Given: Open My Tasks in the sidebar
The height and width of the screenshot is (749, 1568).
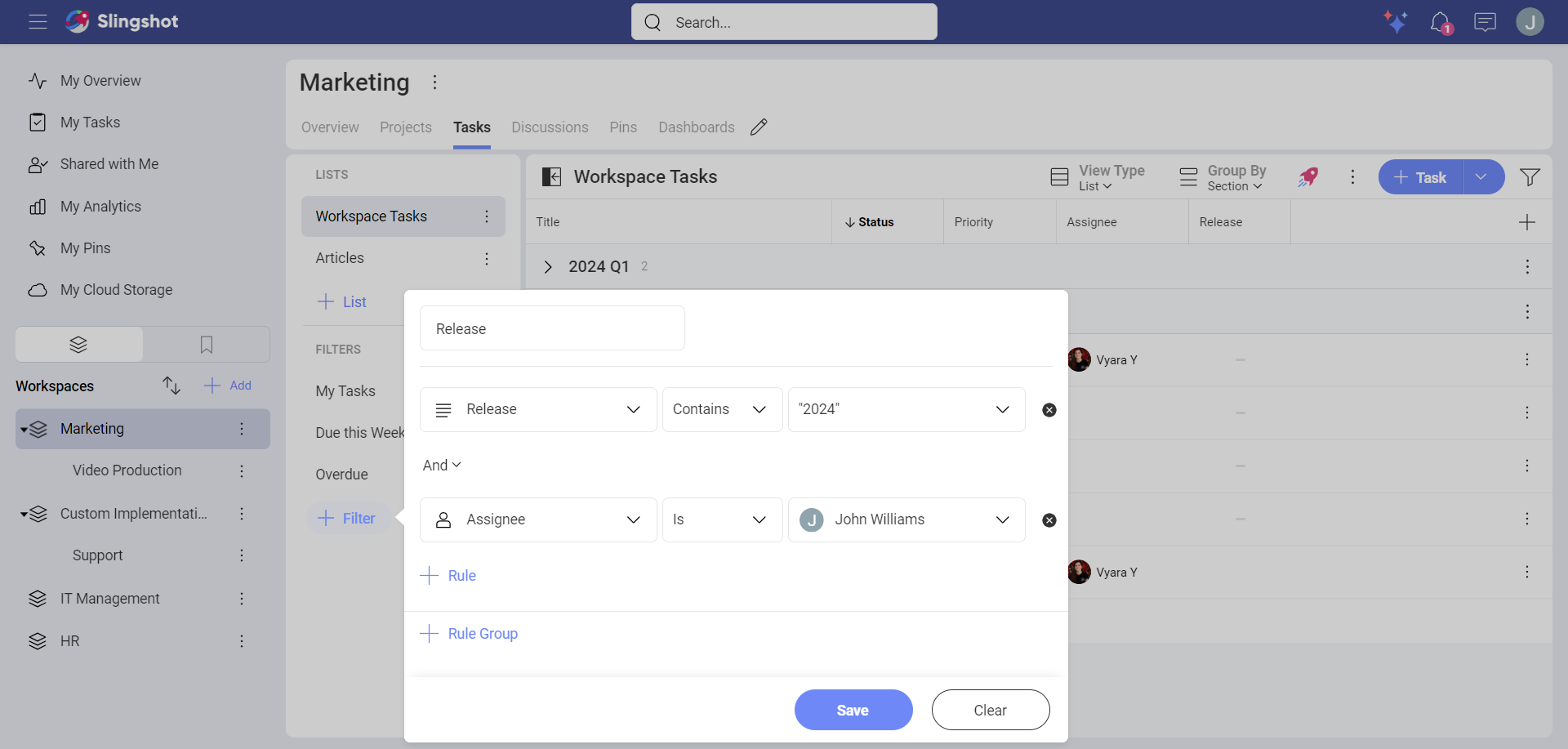Looking at the screenshot, I should [x=90, y=123].
